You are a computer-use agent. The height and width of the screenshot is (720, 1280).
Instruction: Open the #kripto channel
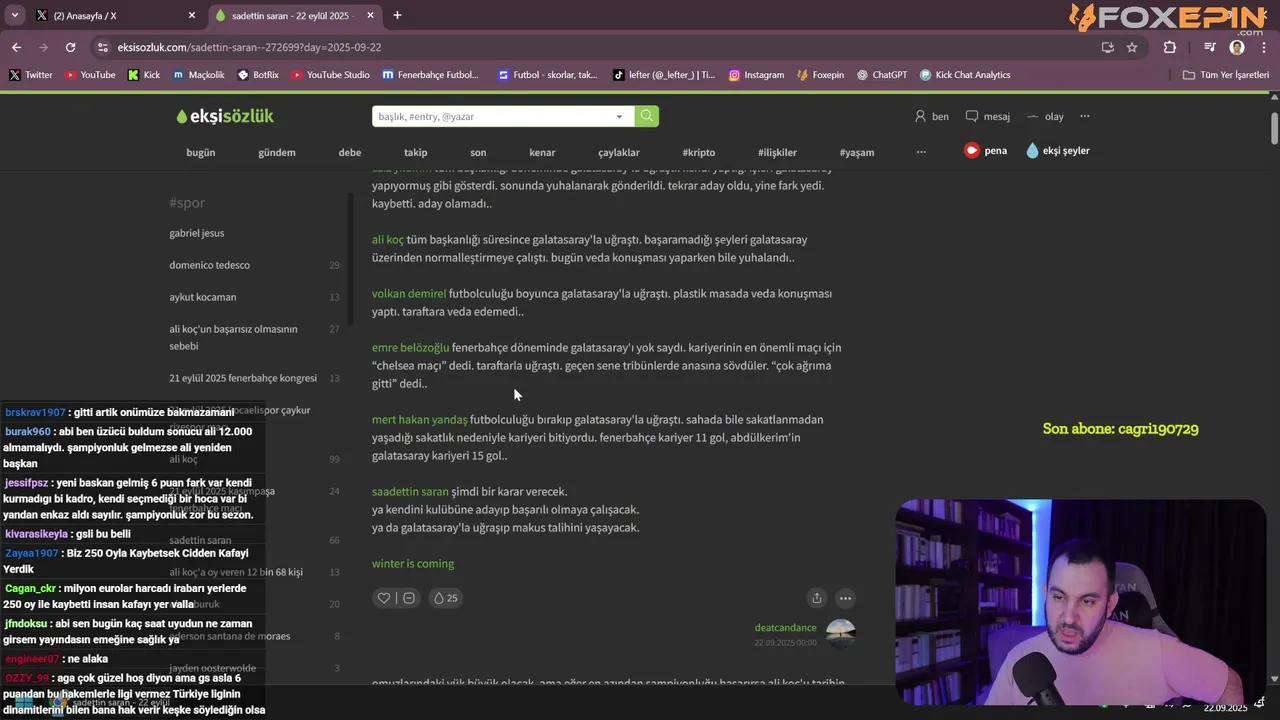click(x=699, y=152)
